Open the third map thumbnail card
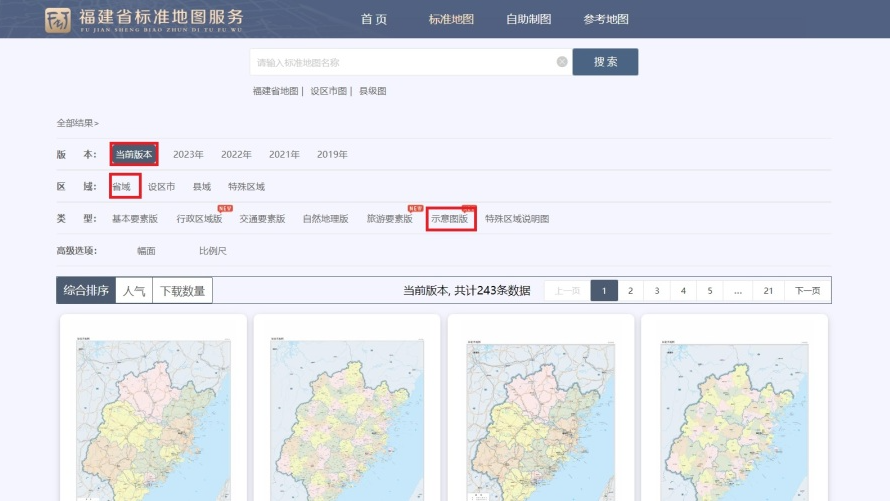 (x=540, y=409)
